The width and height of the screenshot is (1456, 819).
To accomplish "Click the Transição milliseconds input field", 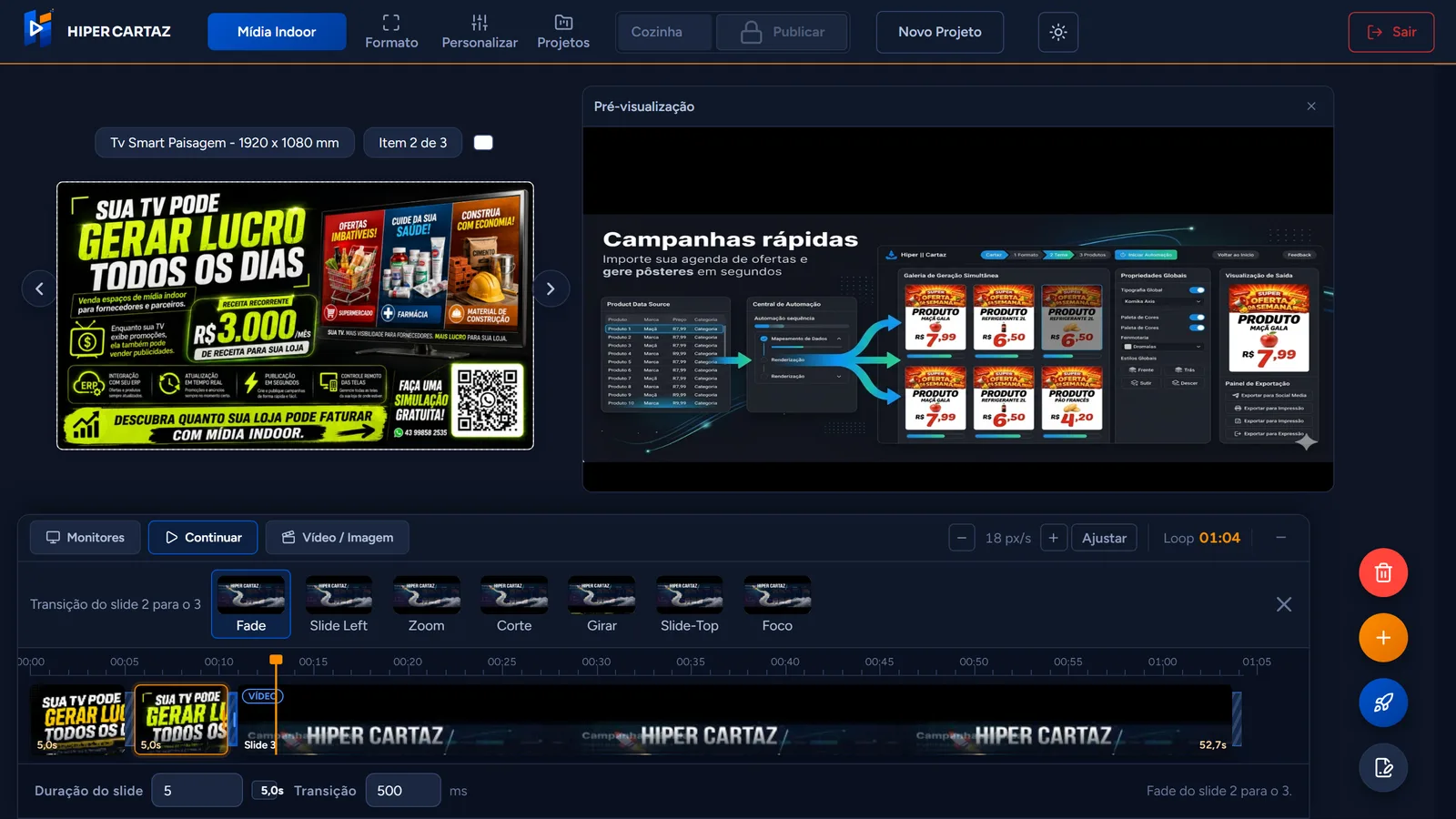I will point(403,791).
